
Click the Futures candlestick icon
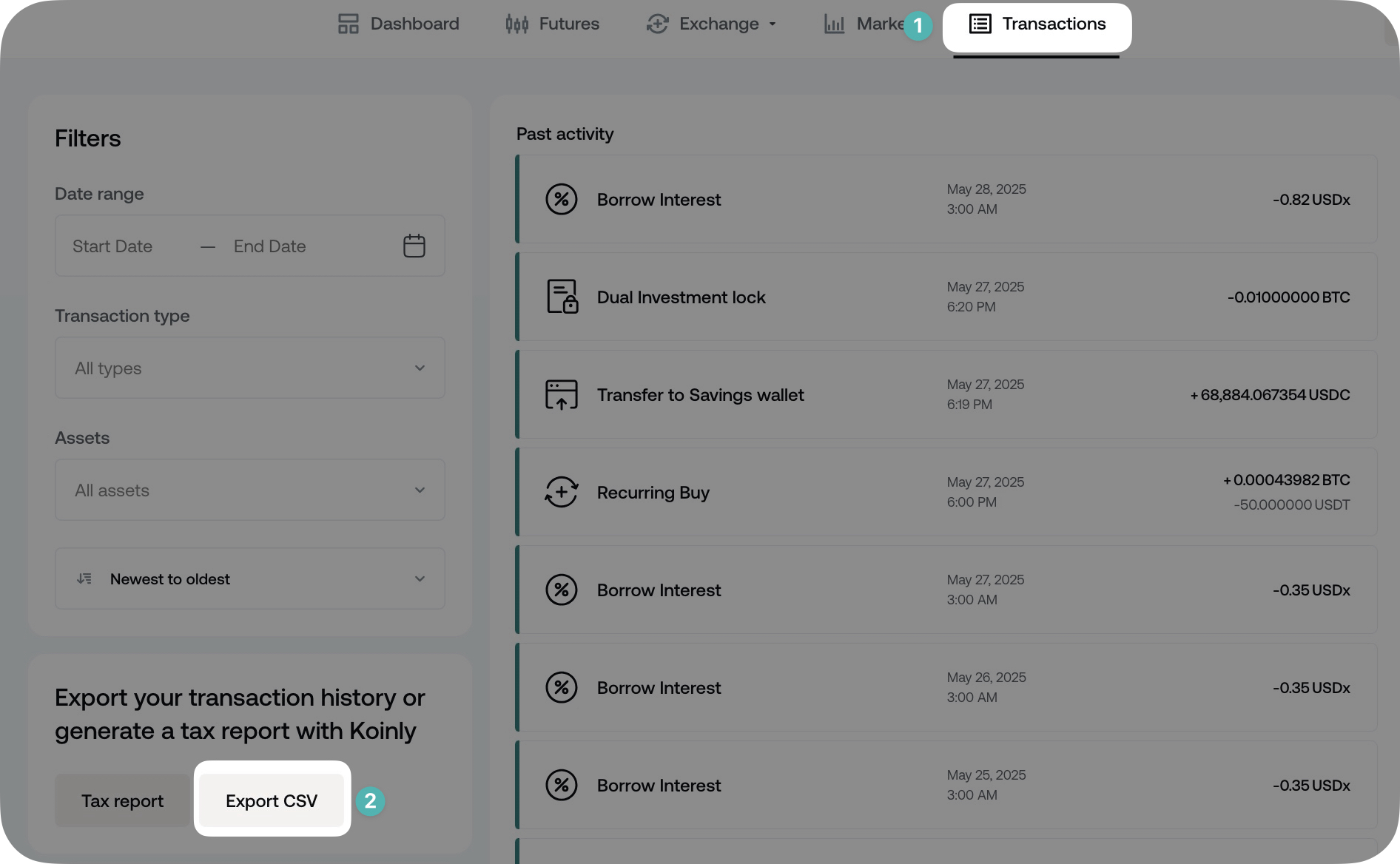click(x=516, y=24)
